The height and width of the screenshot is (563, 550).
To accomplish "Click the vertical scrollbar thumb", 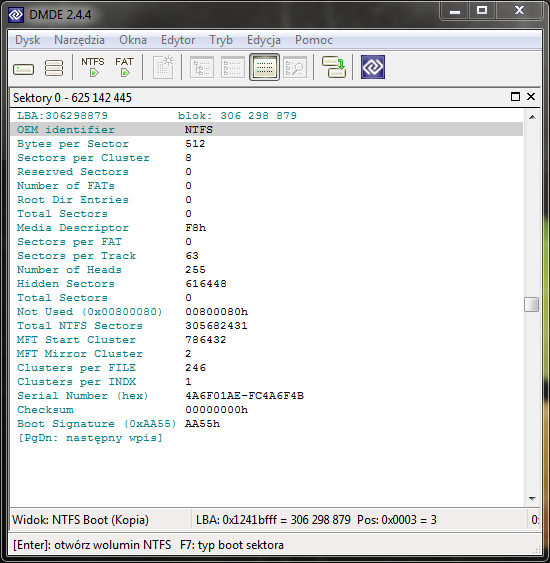I will point(531,304).
